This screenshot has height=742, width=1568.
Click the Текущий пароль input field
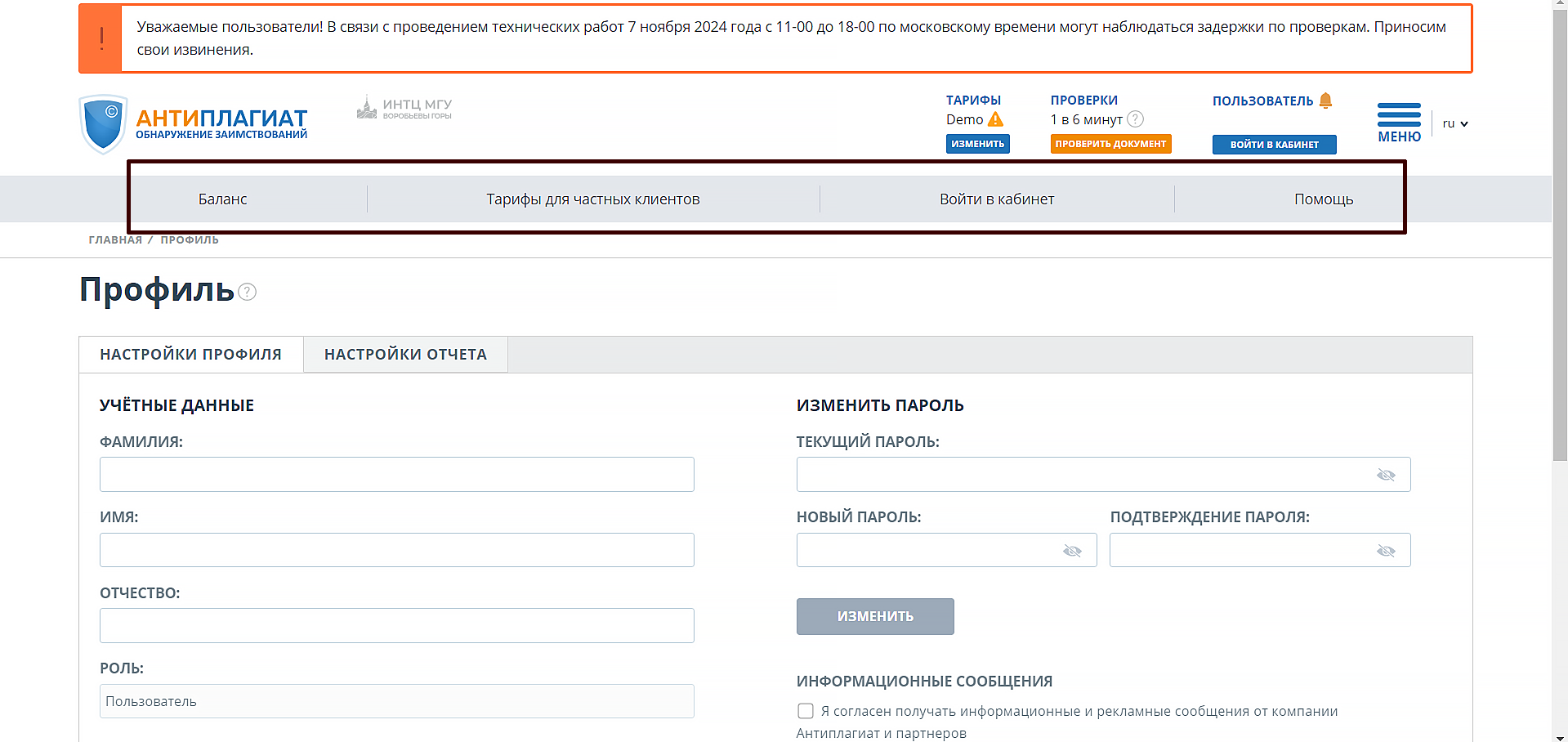[1103, 475]
